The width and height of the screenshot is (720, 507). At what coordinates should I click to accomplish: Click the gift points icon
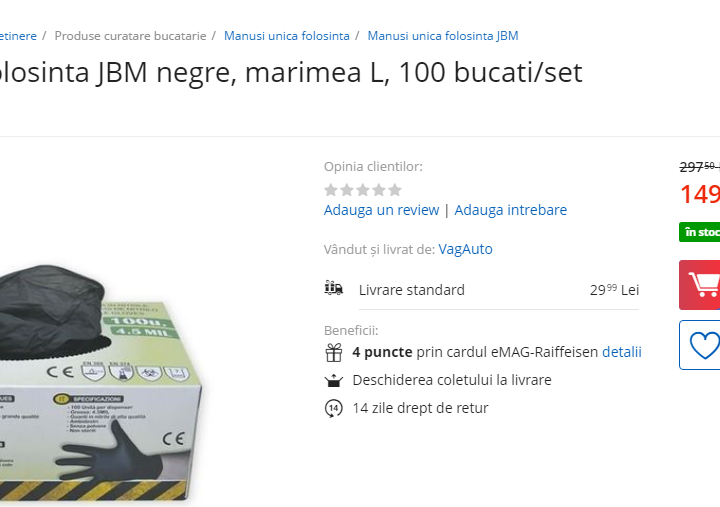[334, 353]
